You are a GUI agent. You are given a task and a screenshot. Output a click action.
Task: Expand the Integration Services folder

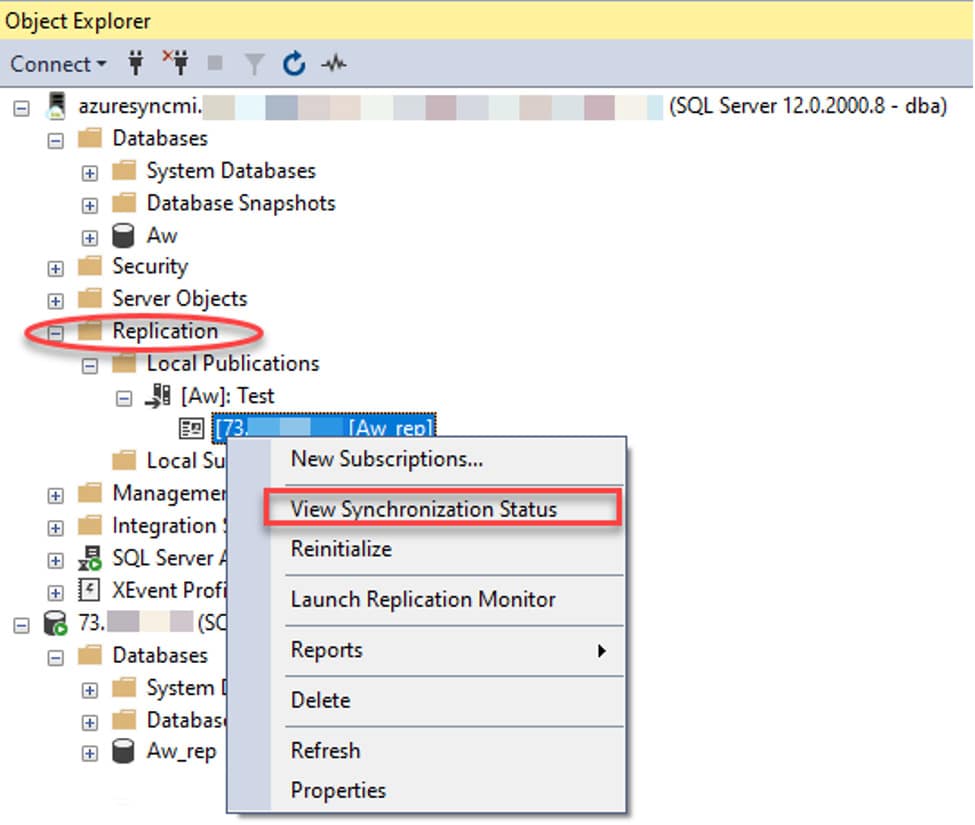point(55,528)
